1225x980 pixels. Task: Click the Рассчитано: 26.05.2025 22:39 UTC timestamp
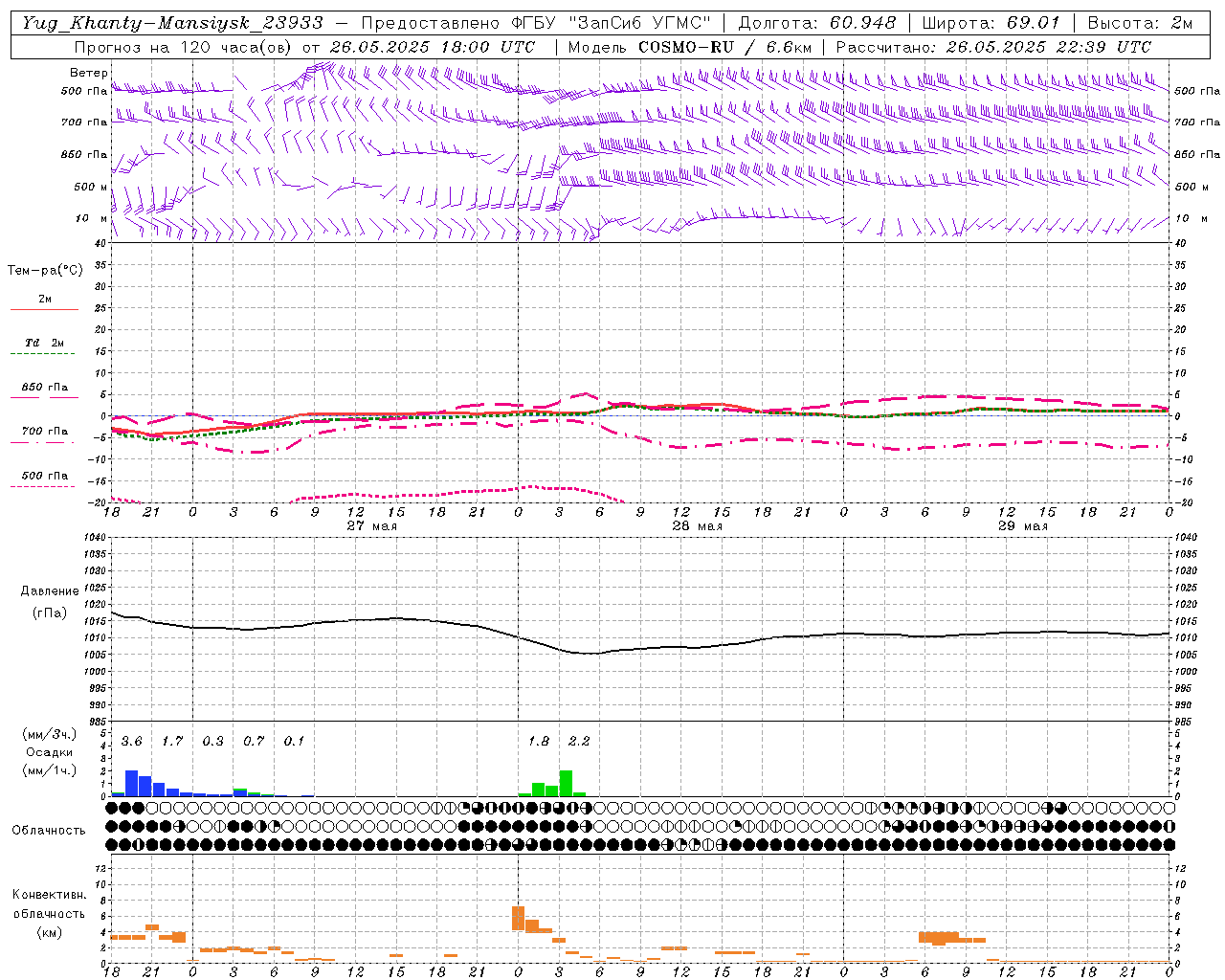pos(993,47)
